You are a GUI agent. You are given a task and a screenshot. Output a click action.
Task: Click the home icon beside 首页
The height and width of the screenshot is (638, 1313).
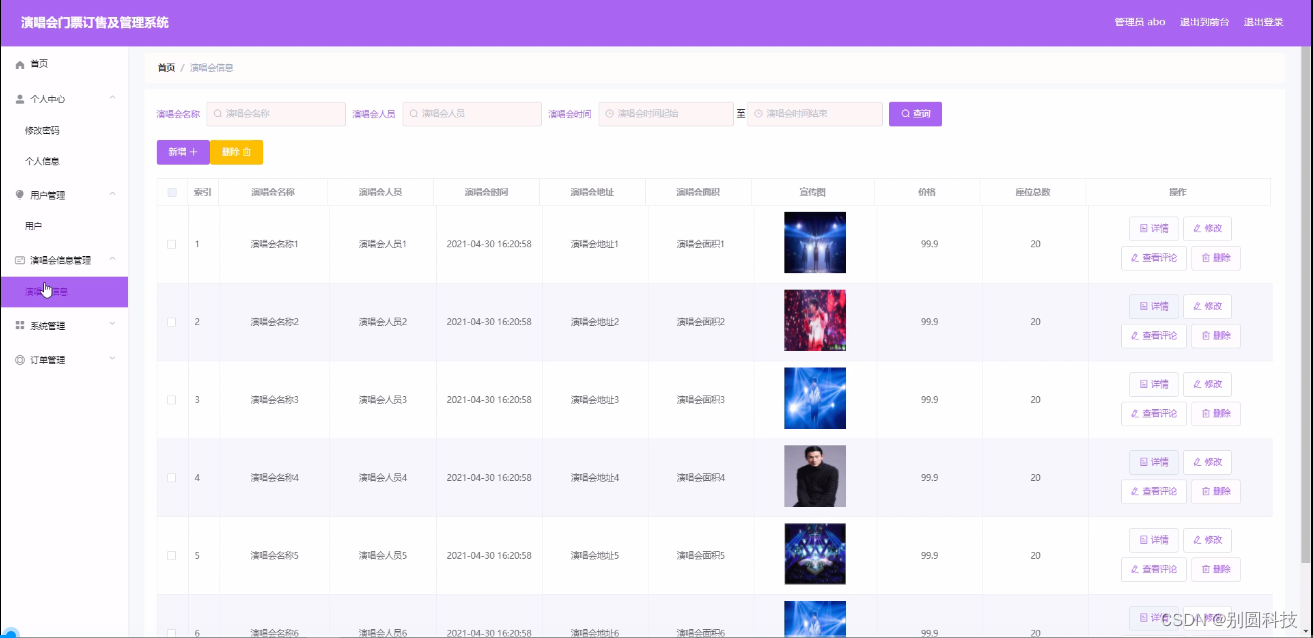coord(19,64)
